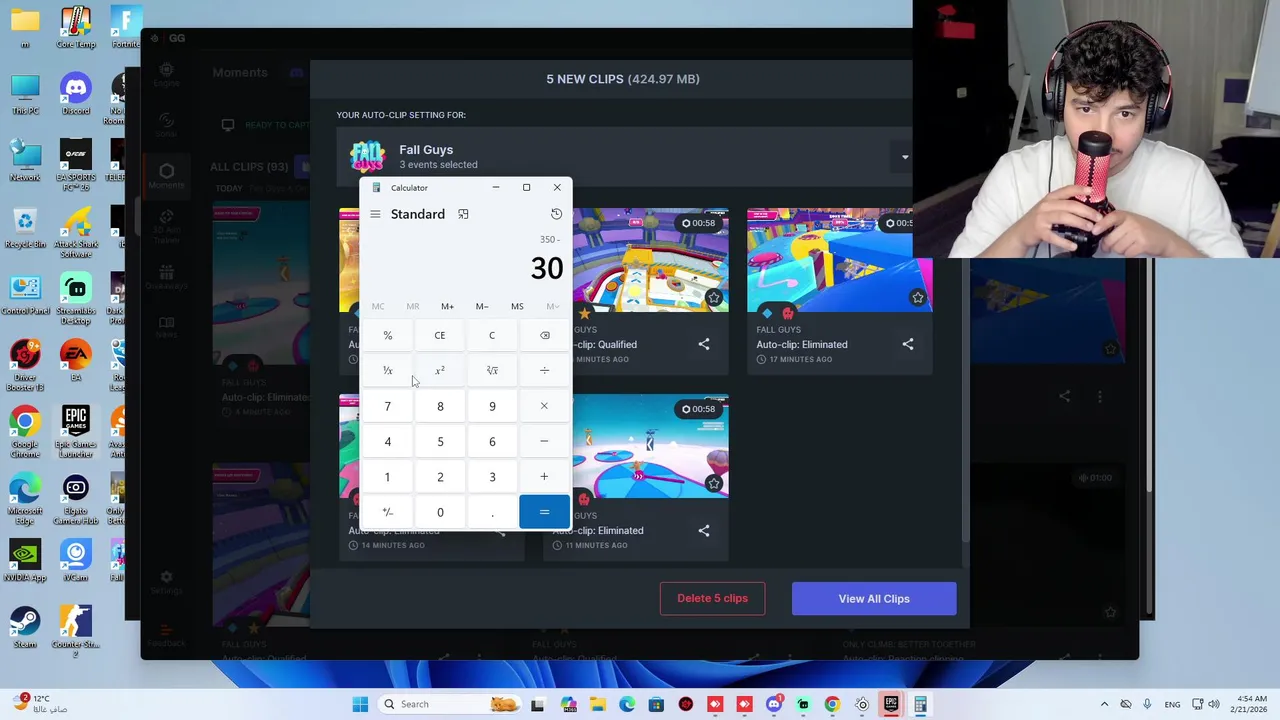Select Moments in GG sidebar

pyautogui.click(x=166, y=176)
